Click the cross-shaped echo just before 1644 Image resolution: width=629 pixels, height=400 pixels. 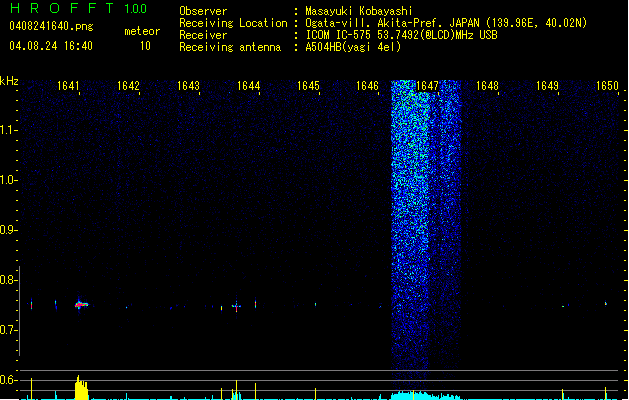point(236,307)
